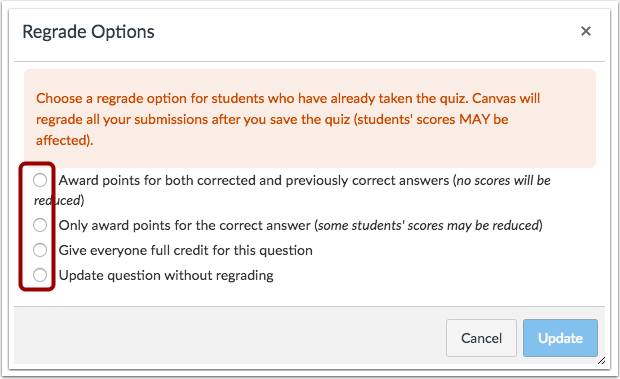Click the Cancel button
The width and height of the screenshot is (620, 379).
pyautogui.click(x=481, y=338)
